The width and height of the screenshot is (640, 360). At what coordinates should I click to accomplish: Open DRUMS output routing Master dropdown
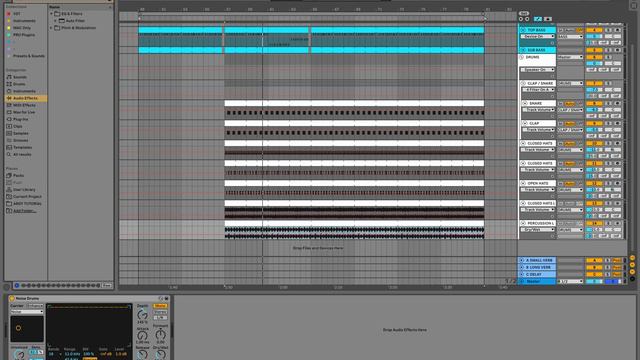(x=571, y=58)
